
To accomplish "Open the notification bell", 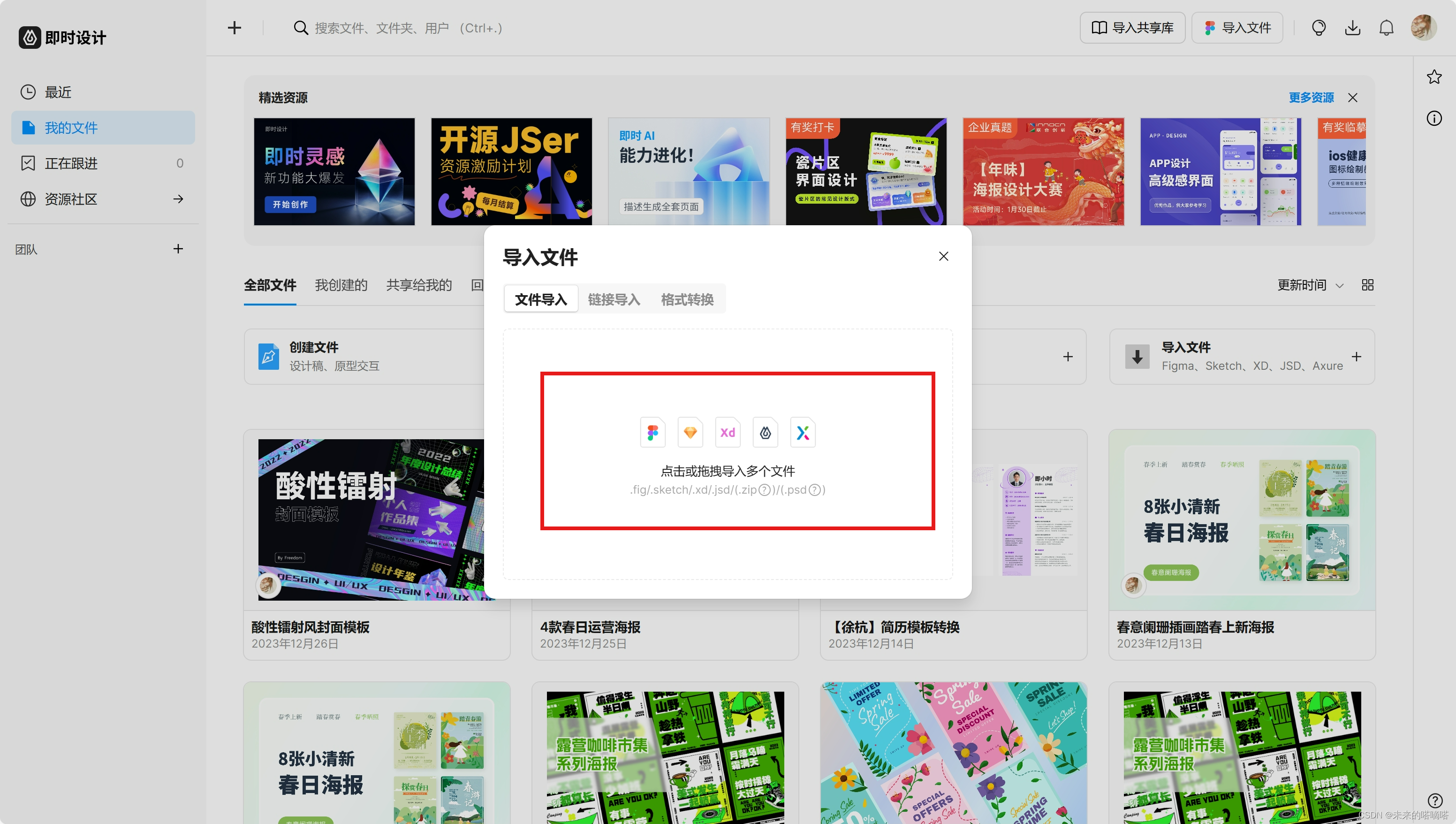I will [1387, 28].
